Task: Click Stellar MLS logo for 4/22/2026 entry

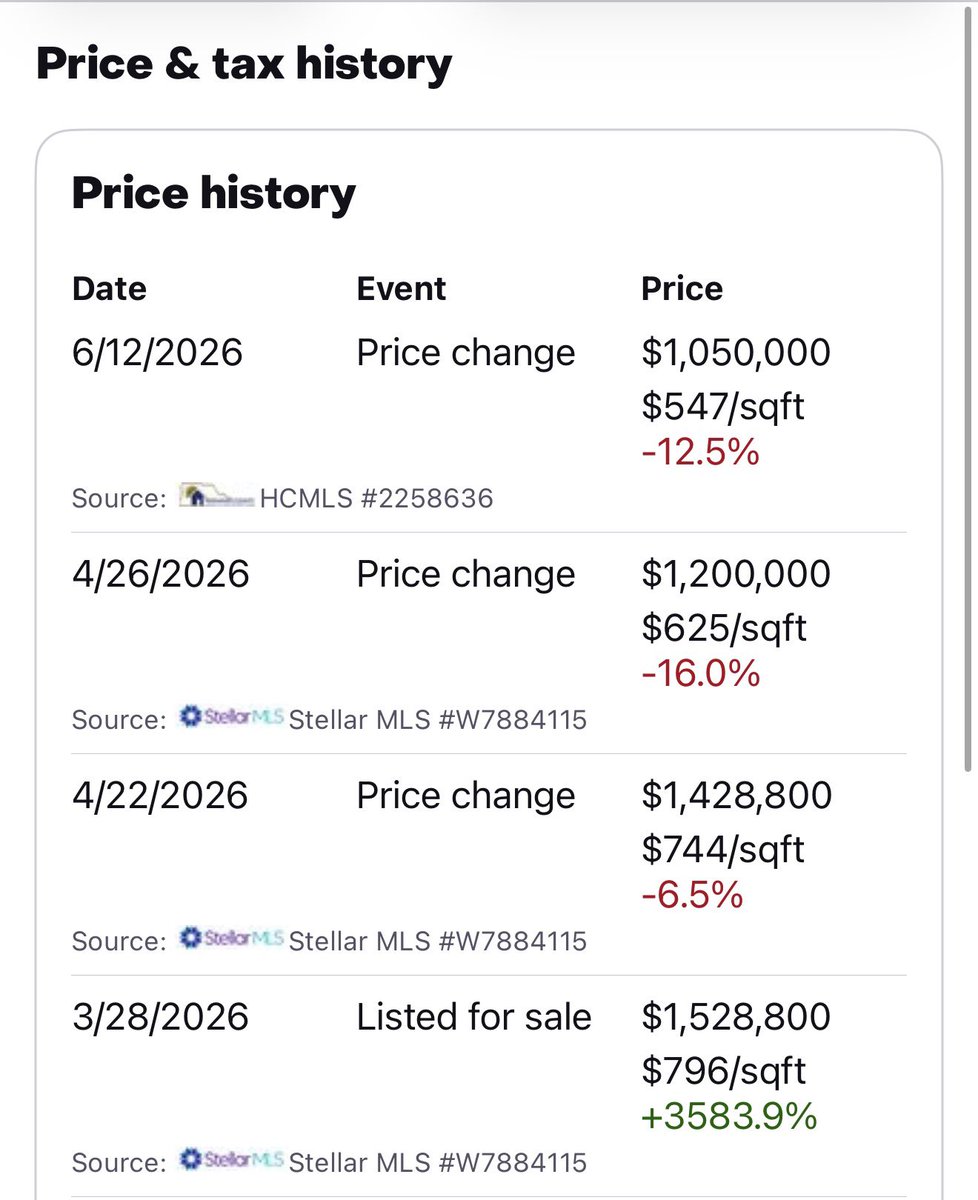Action: (231, 940)
